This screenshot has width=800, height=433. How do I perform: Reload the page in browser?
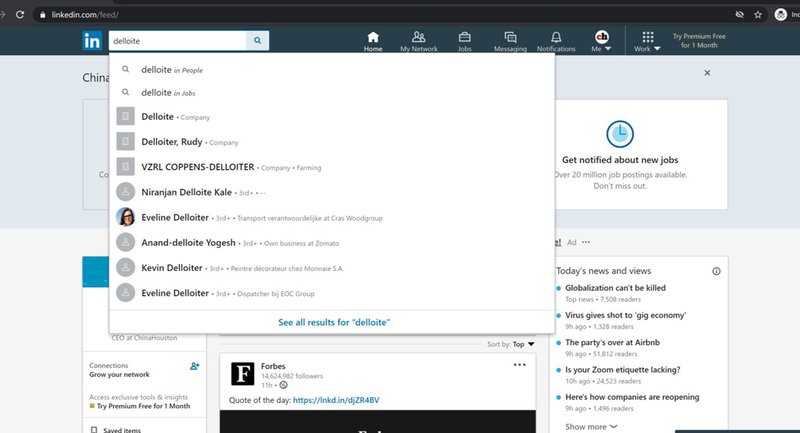pyautogui.click(x=20, y=14)
